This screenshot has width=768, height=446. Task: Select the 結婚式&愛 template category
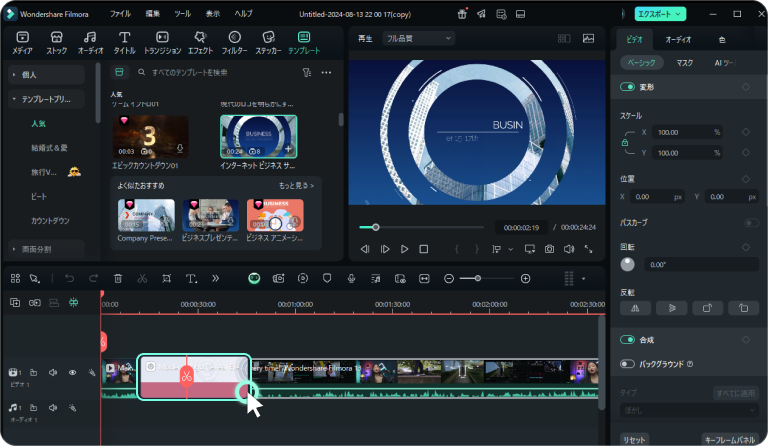tap(49, 147)
